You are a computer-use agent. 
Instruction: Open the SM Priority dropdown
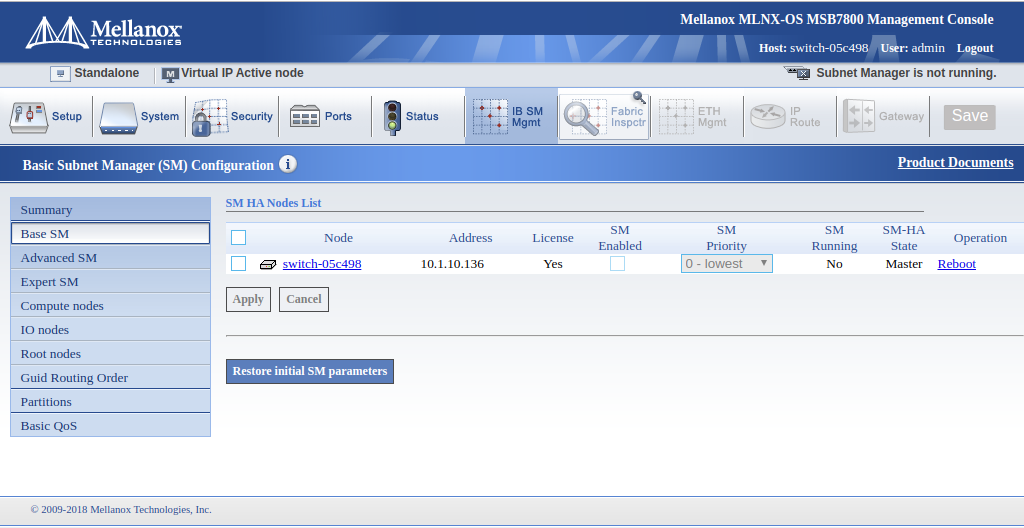726,263
